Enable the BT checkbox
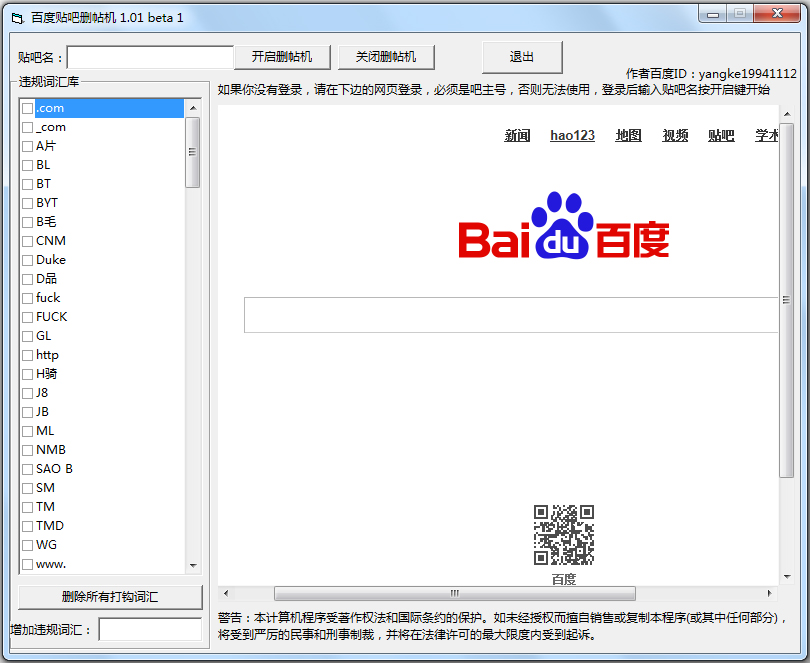 (x=27, y=184)
